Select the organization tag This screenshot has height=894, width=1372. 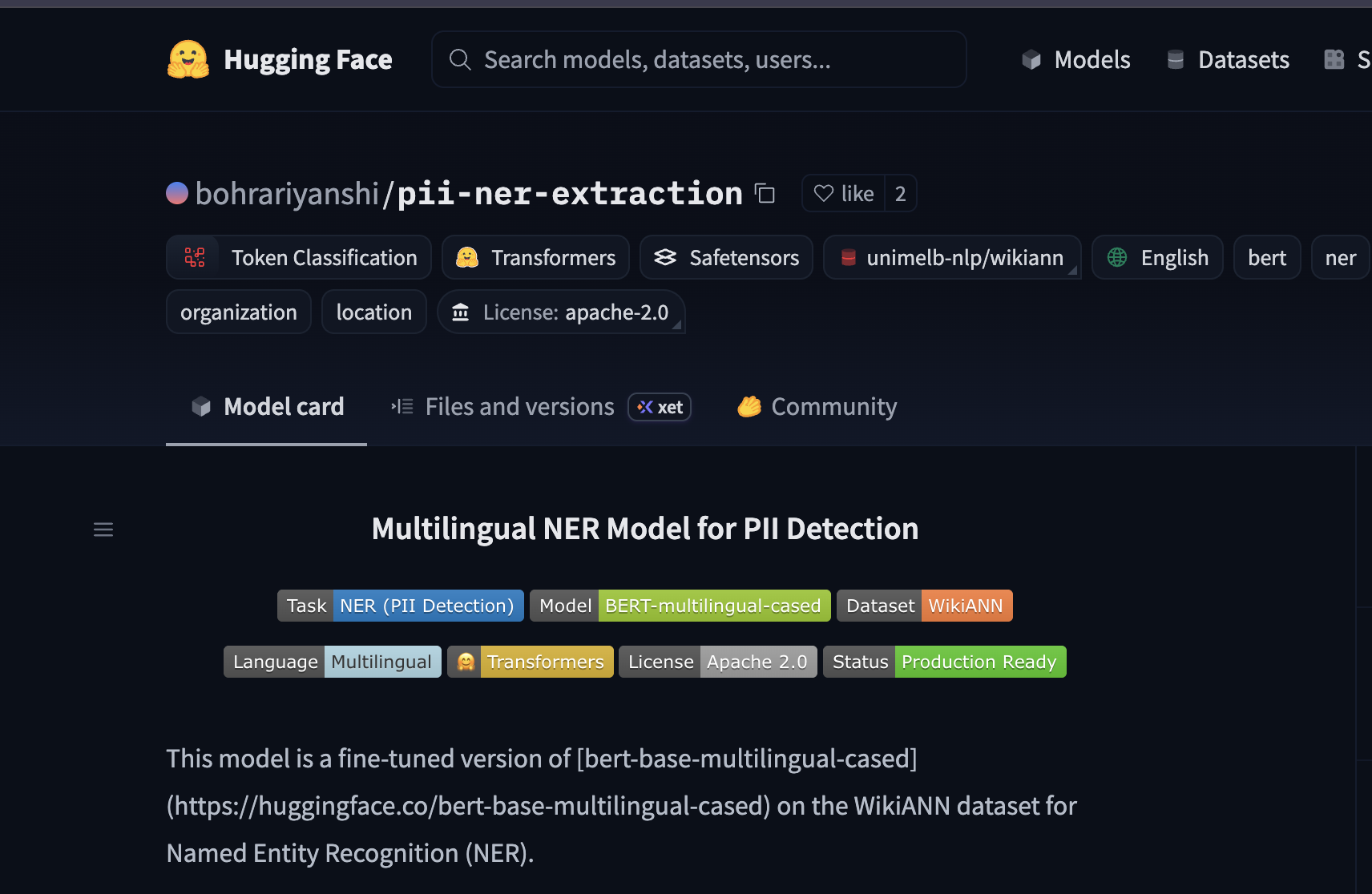(239, 312)
